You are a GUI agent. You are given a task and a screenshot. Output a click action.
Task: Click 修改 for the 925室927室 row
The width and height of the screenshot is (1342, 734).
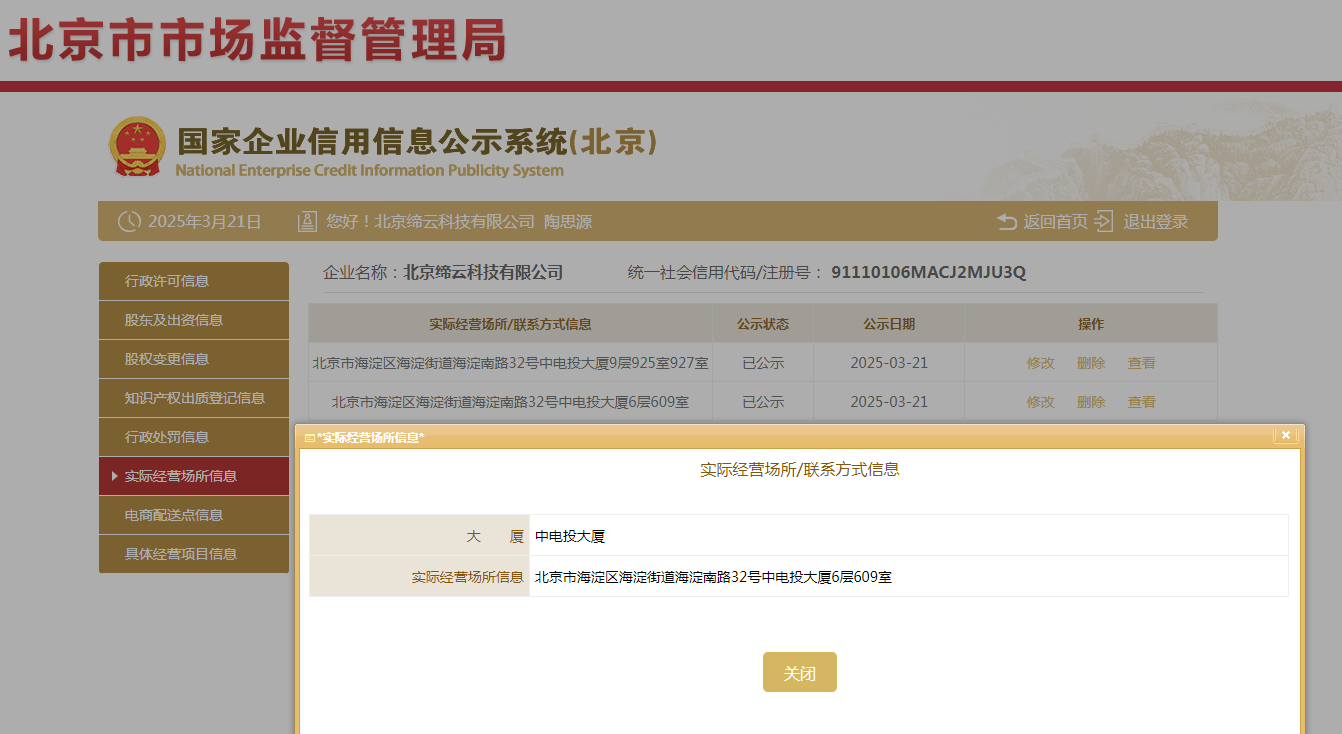(x=1040, y=363)
